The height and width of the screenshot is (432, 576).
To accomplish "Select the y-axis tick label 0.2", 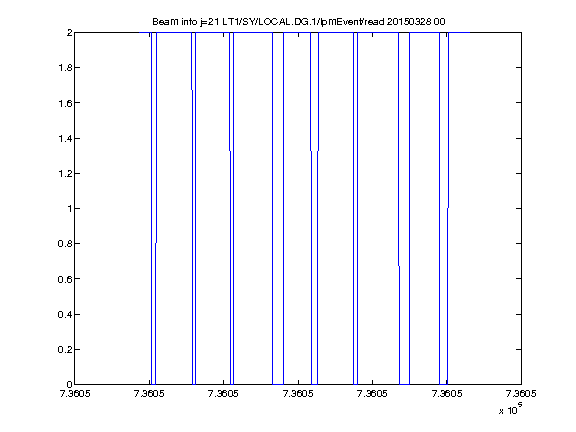I will coord(65,349).
